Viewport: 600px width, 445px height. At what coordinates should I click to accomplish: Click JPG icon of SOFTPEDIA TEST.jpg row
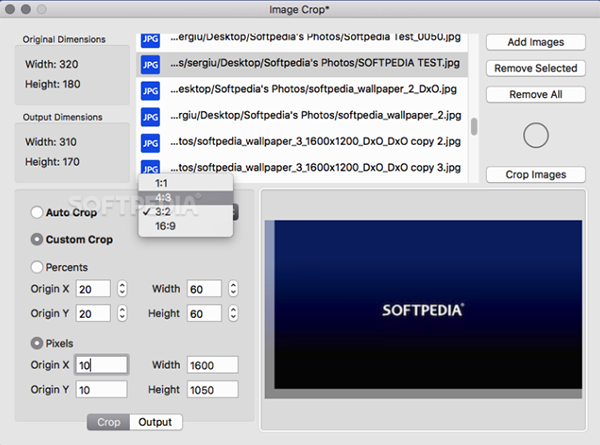tap(150, 65)
